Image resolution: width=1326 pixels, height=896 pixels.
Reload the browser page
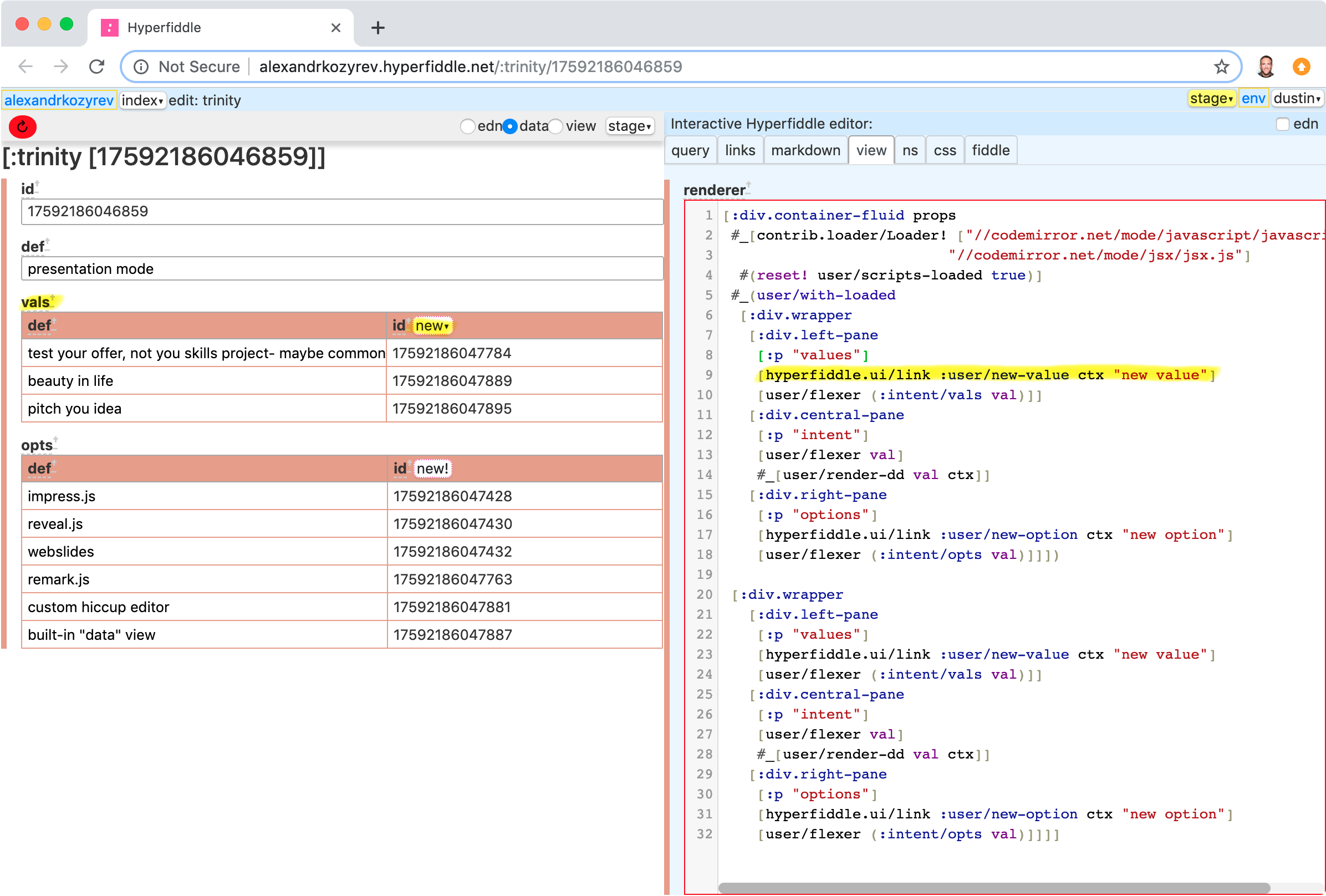tap(97, 67)
